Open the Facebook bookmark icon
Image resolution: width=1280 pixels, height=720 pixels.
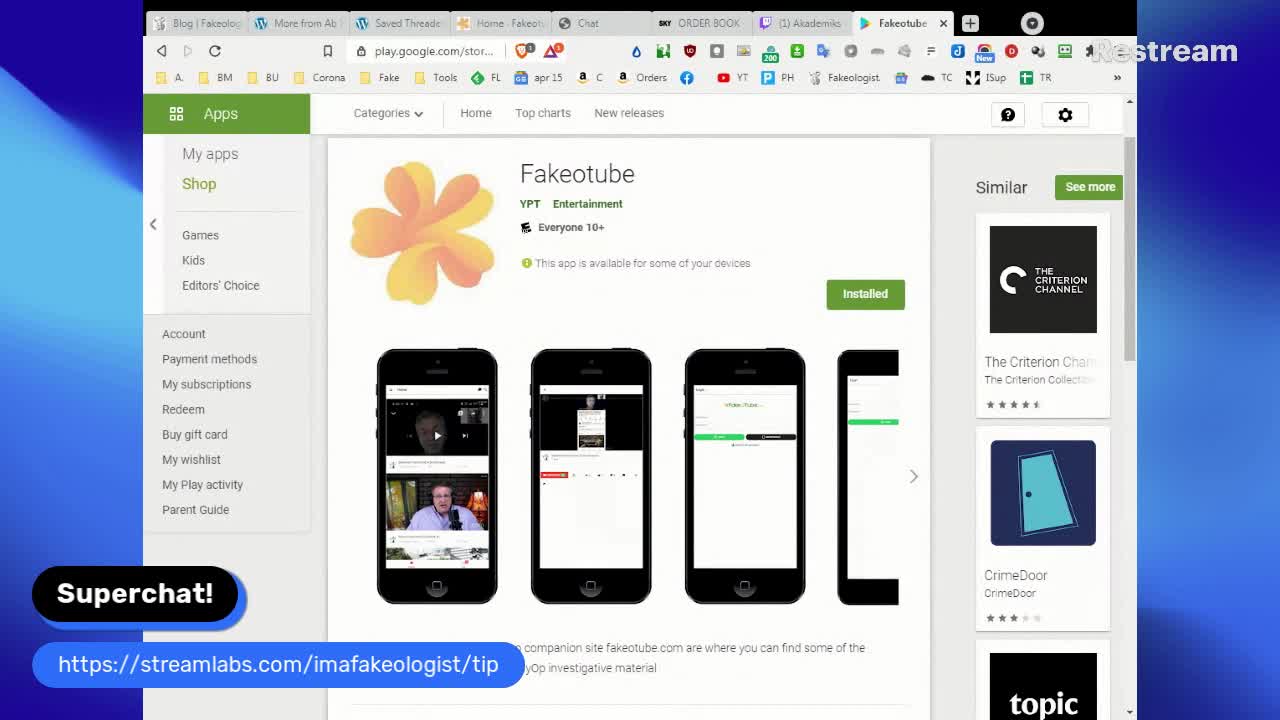point(687,77)
